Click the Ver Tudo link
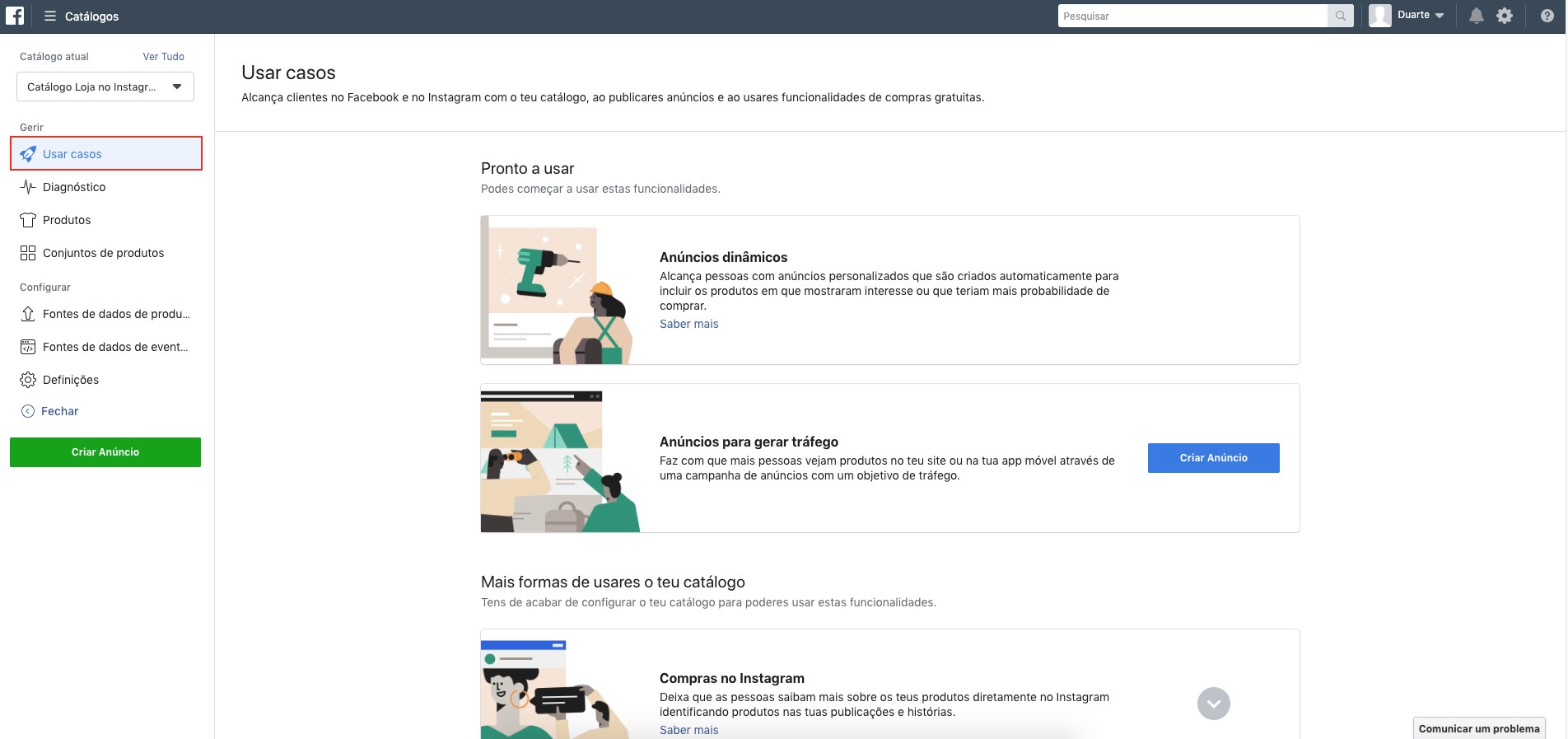The image size is (1568, 739). pos(164,57)
